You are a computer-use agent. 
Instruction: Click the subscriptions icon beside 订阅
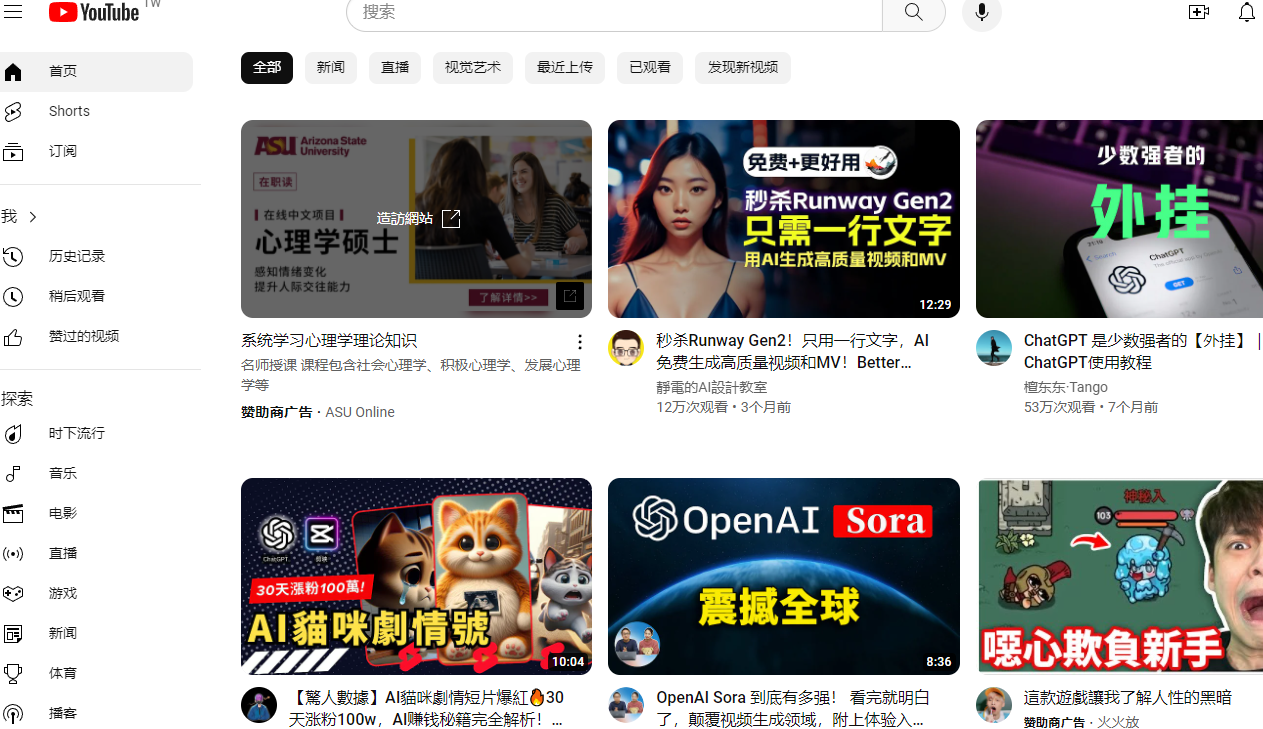[x=13, y=152]
